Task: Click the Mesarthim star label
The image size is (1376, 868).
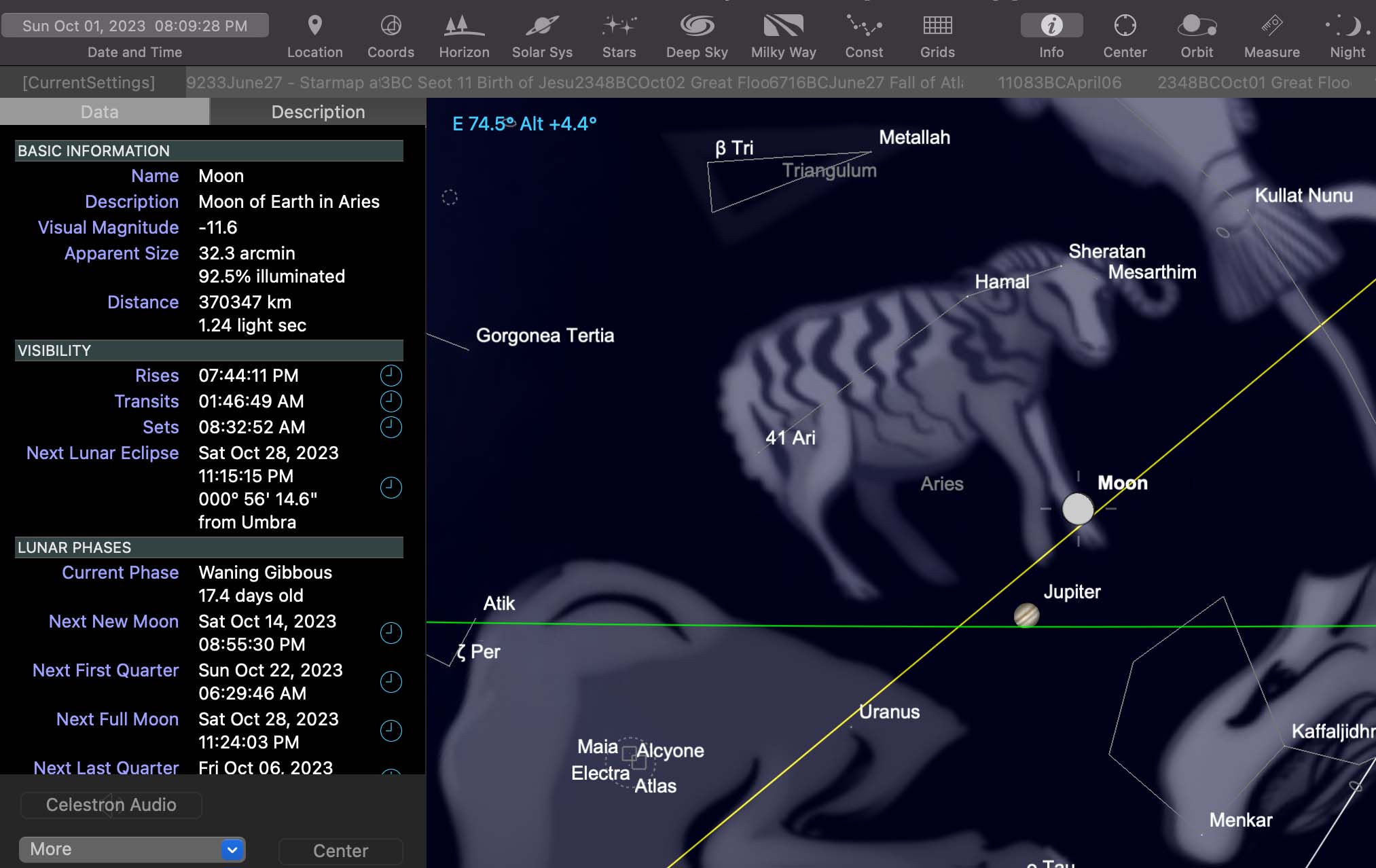Action: tap(1152, 272)
